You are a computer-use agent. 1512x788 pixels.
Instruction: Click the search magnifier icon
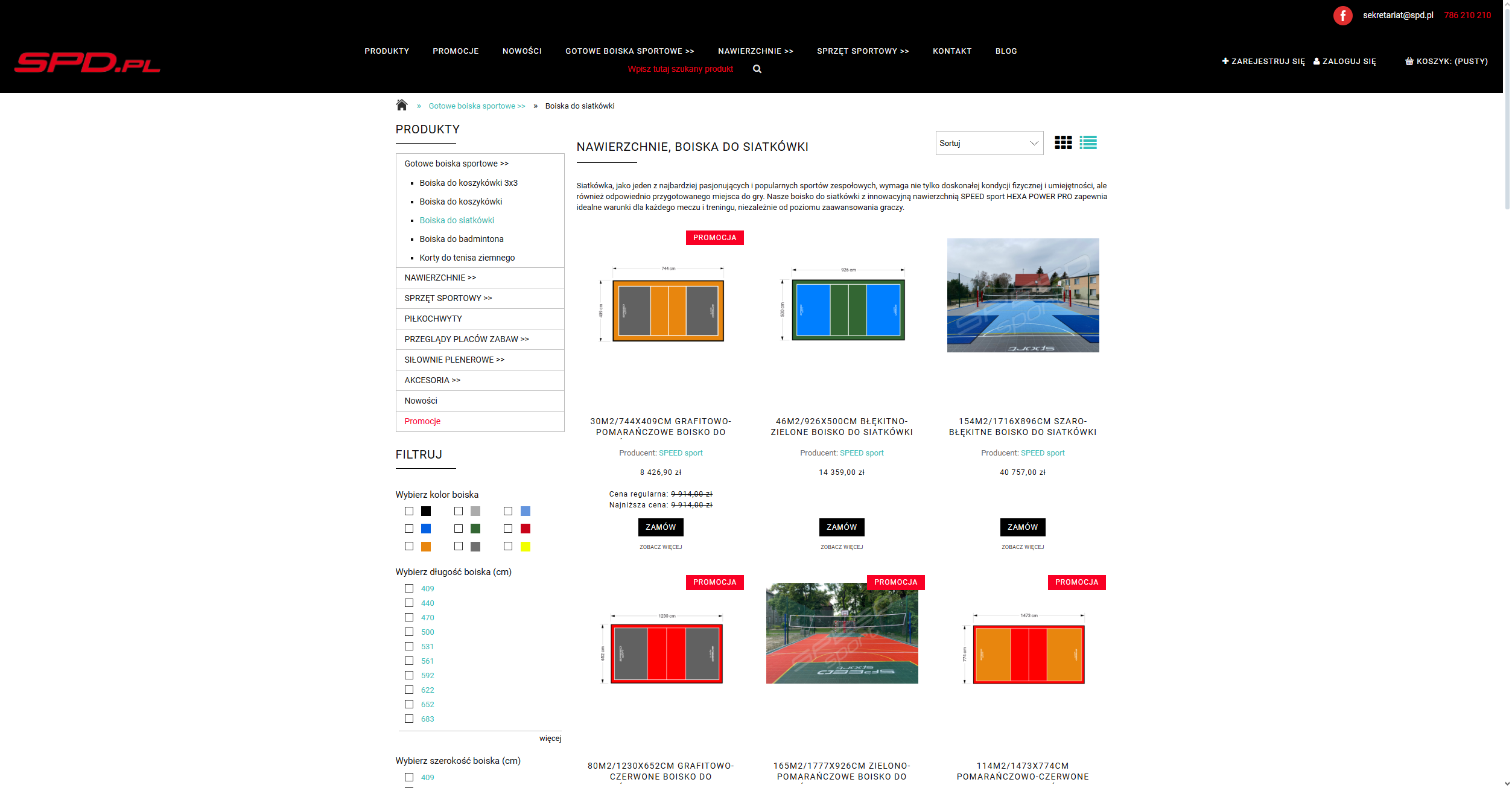point(757,69)
